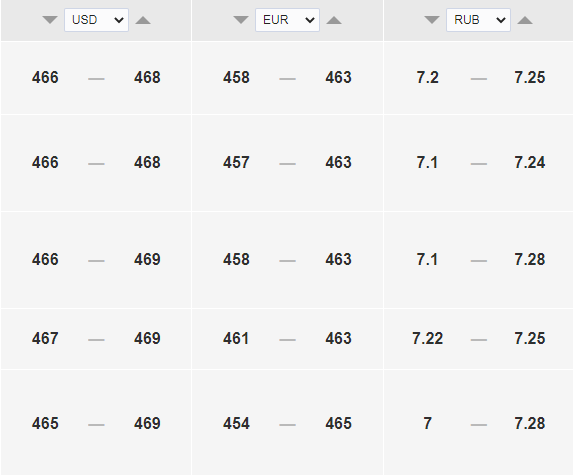This screenshot has height=475, width=573.
Task: Sort EUR column descending with down arrow
Action: (241, 20)
